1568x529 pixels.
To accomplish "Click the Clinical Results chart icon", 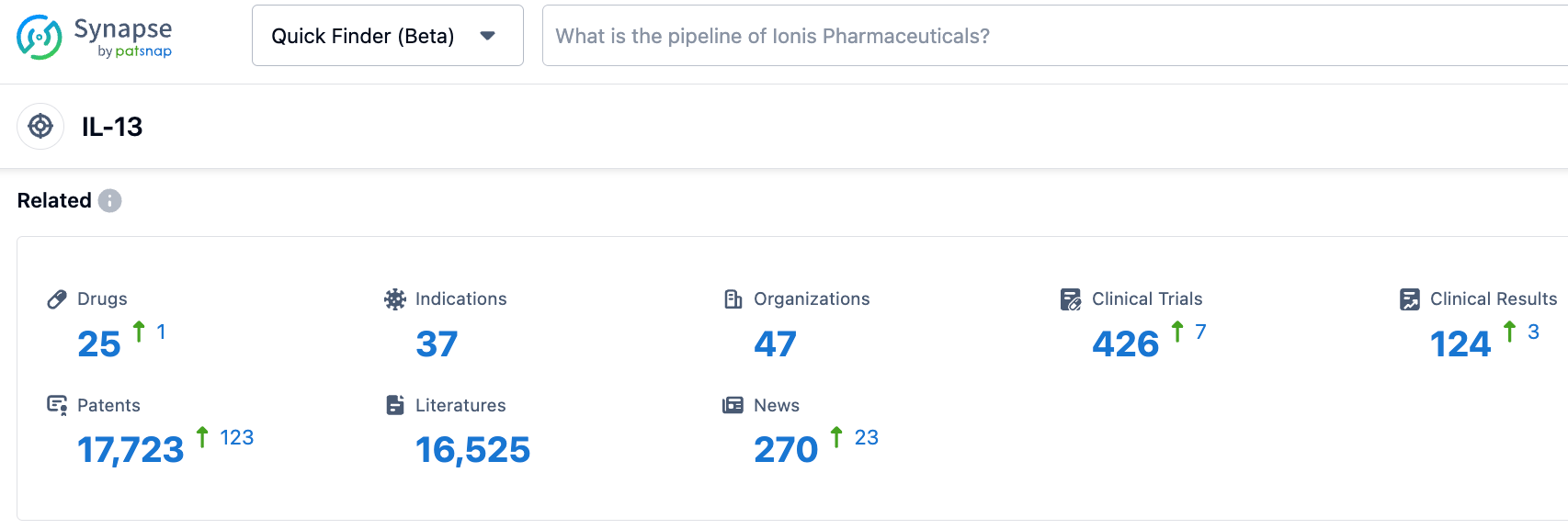I will tap(1409, 299).
